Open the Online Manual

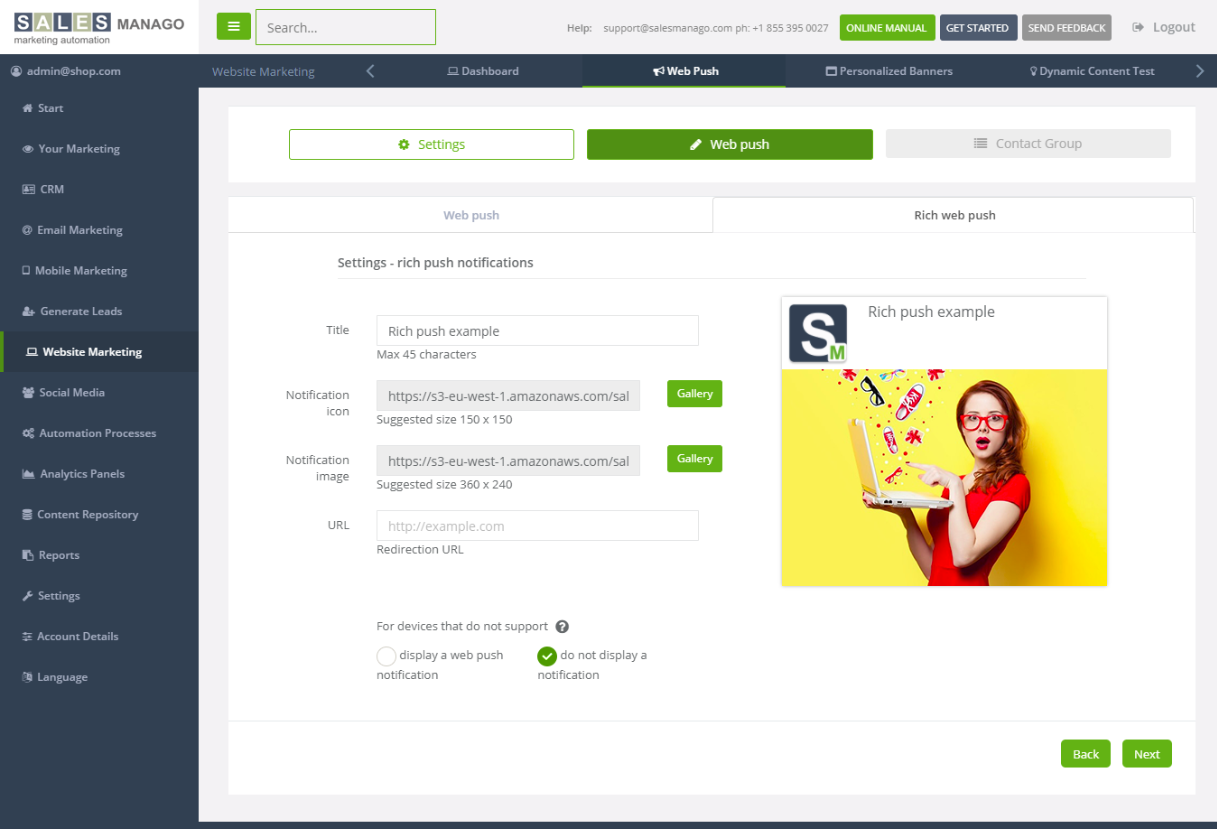point(887,28)
